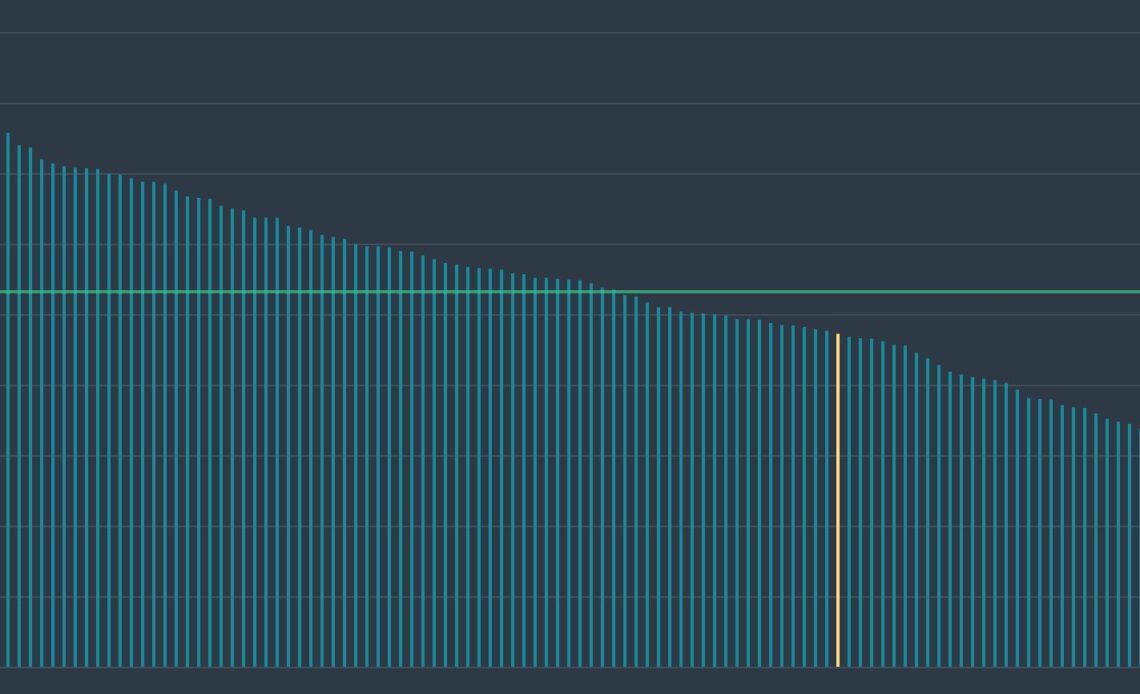Image resolution: width=1140 pixels, height=694 pixels.
Task: Select the shortest teal bar at the right edge
Action: pyautogui.click(x=1138, y=548)
